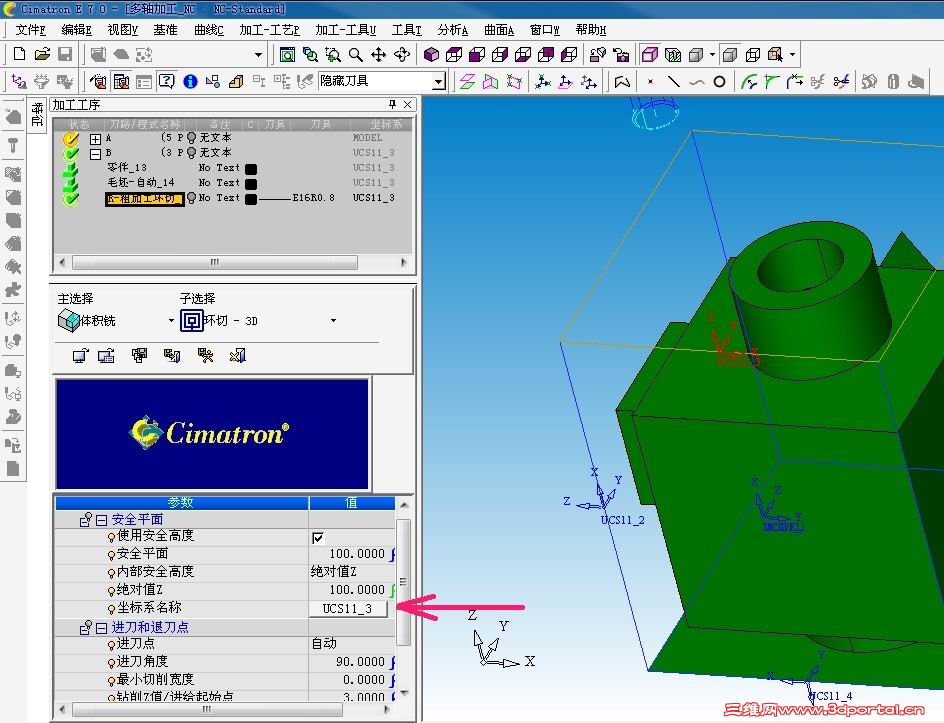The height and width of the screenshot is (723, 944).
Task: Click the parallel planes icon
Action: tap(467, 81)
